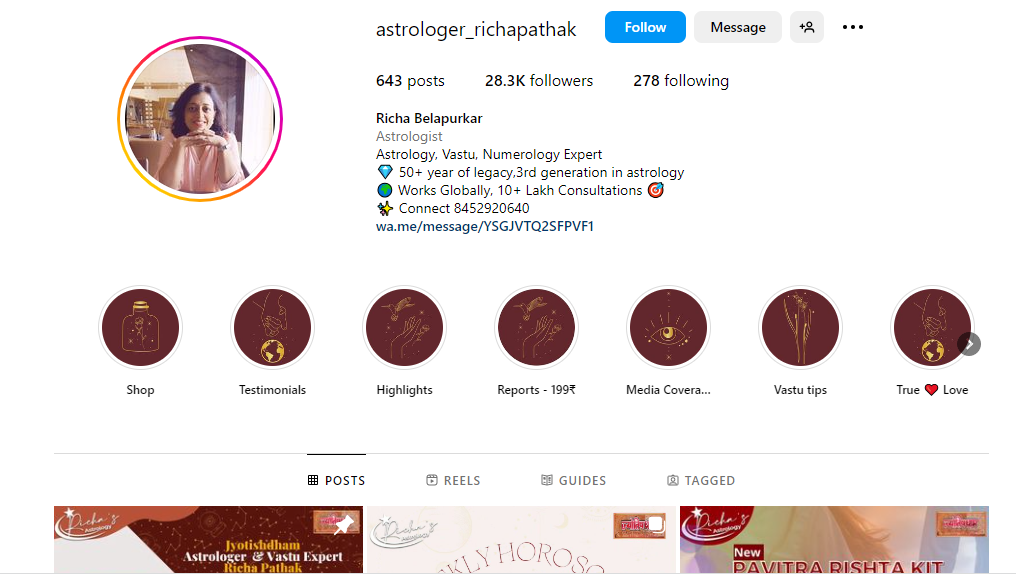Image resolution: width=1016 pixels, height=574 pixels.
Task: Follow astrologer_richapathak
Action: tap(645, 27)
